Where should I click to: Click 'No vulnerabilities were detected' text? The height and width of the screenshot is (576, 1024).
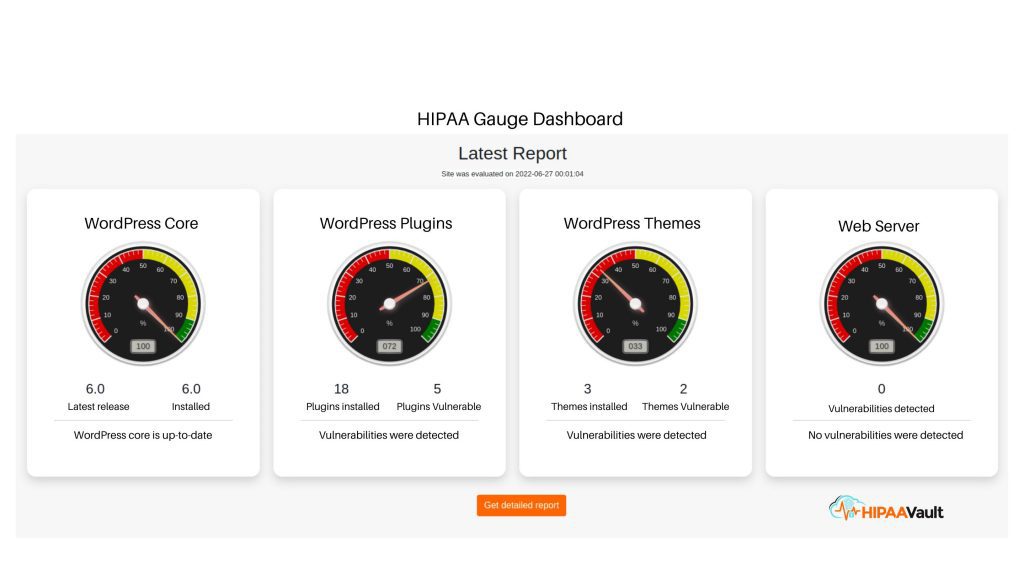(886, 435)
